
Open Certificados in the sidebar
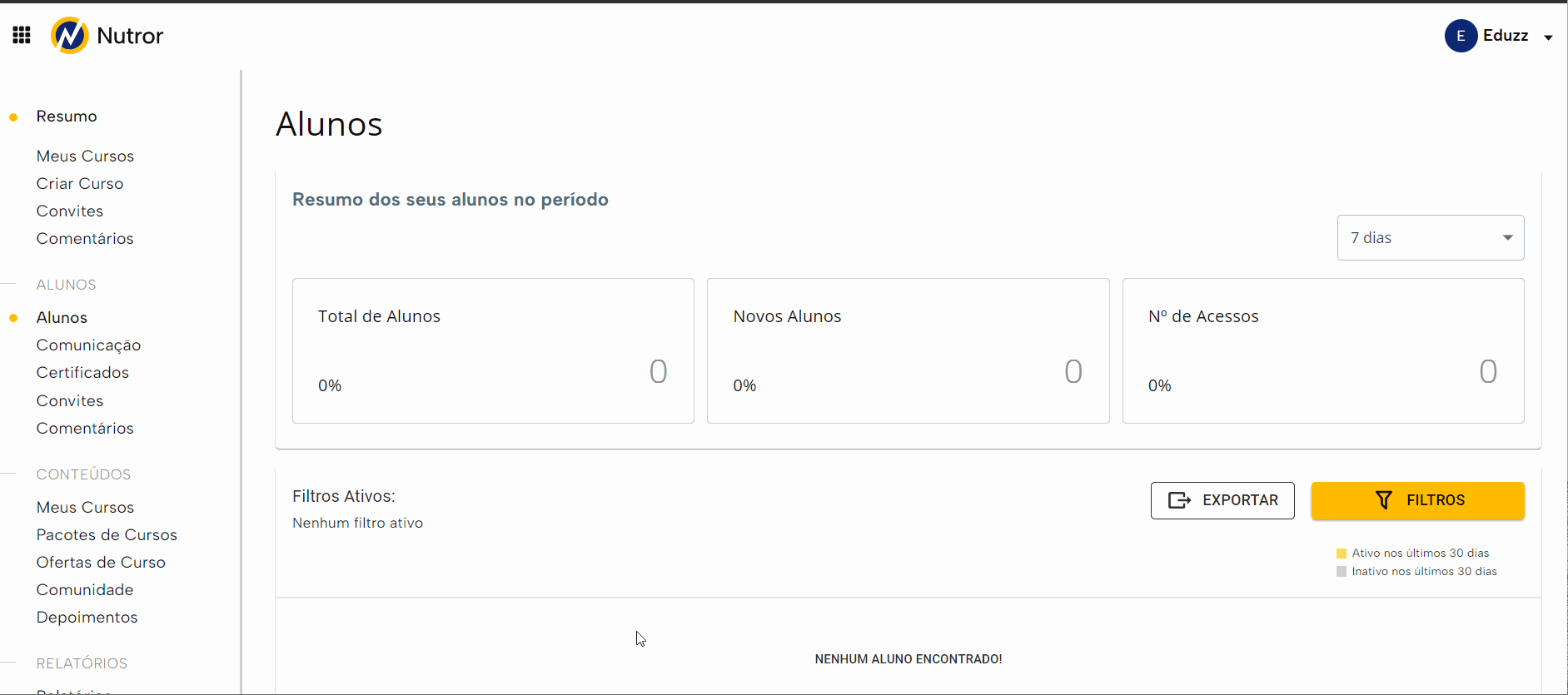(x=82, y=373)
